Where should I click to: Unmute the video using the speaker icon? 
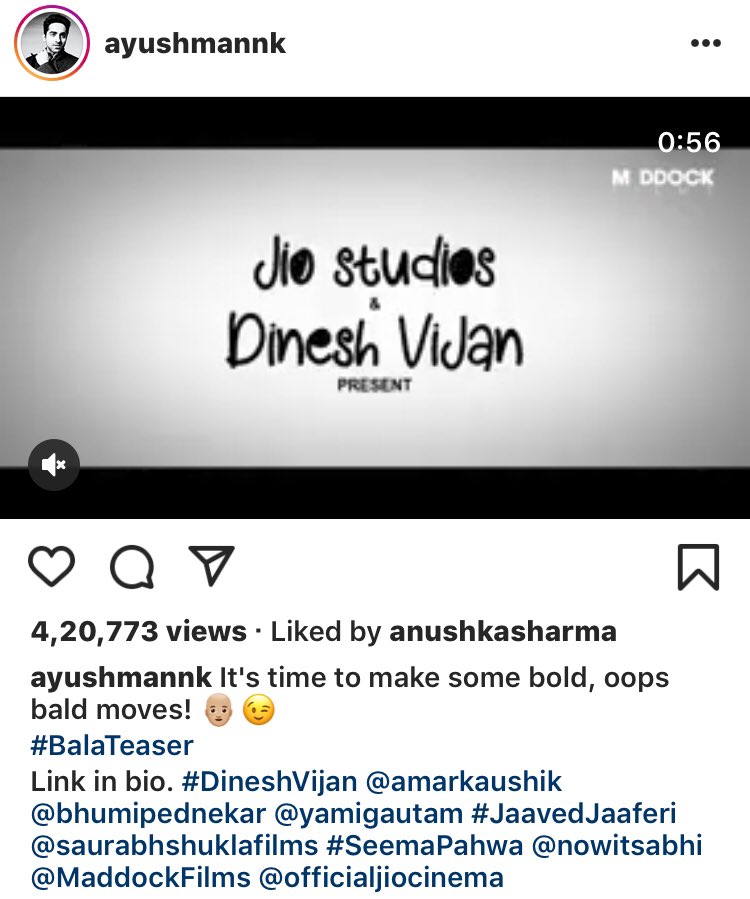54,464
